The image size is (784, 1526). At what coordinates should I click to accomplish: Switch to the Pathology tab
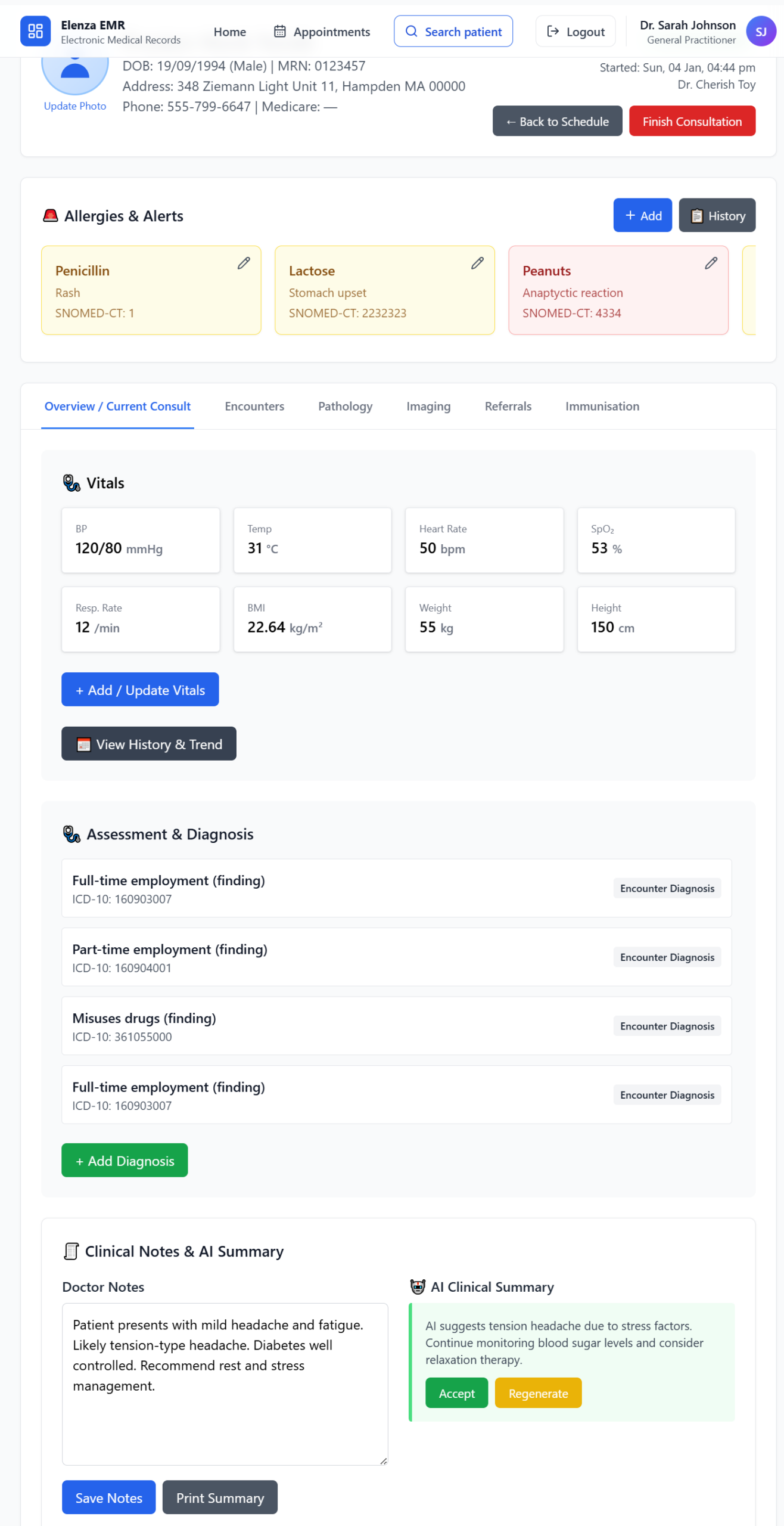tap(345, 406)
